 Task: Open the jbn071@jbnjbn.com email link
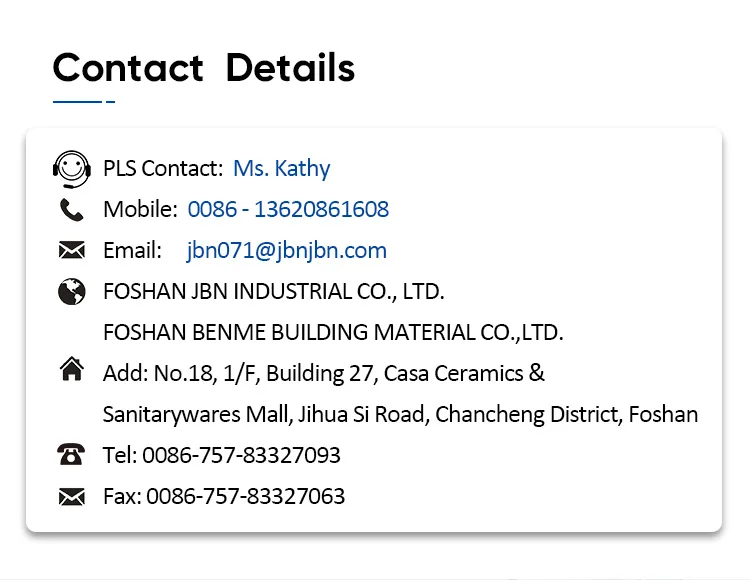(286, 251)
